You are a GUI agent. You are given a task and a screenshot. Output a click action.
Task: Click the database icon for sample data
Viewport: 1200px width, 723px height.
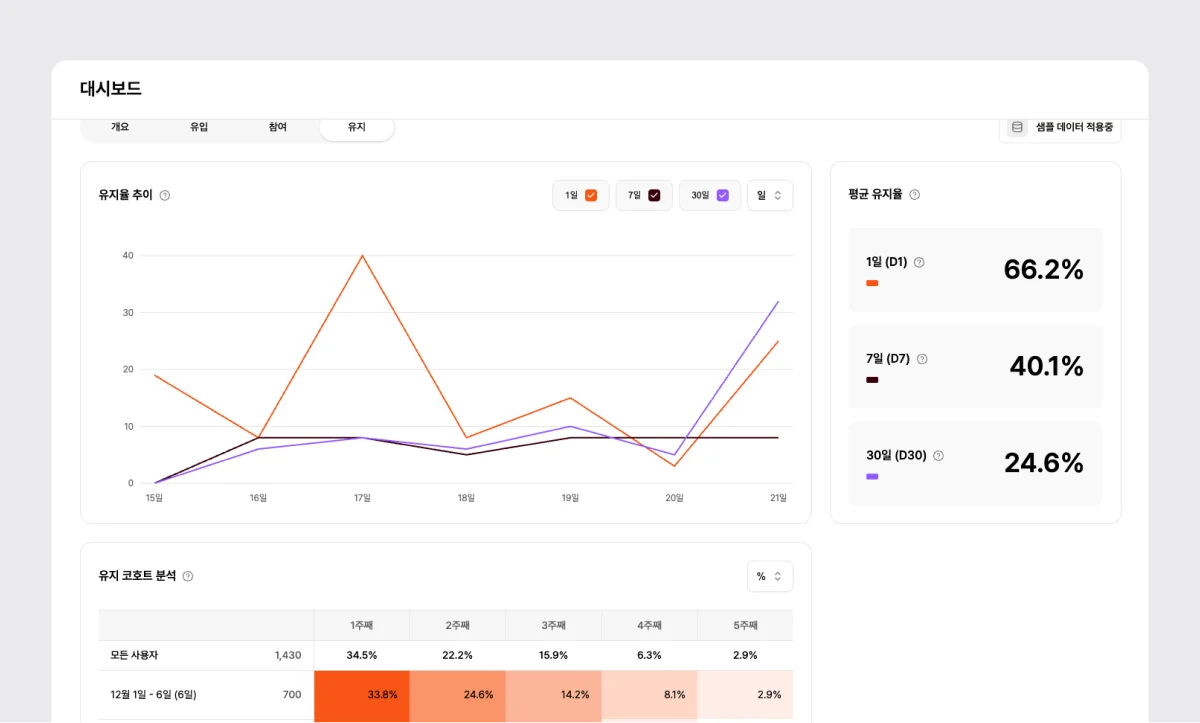pyautogui.click(x=1017, y=127)
